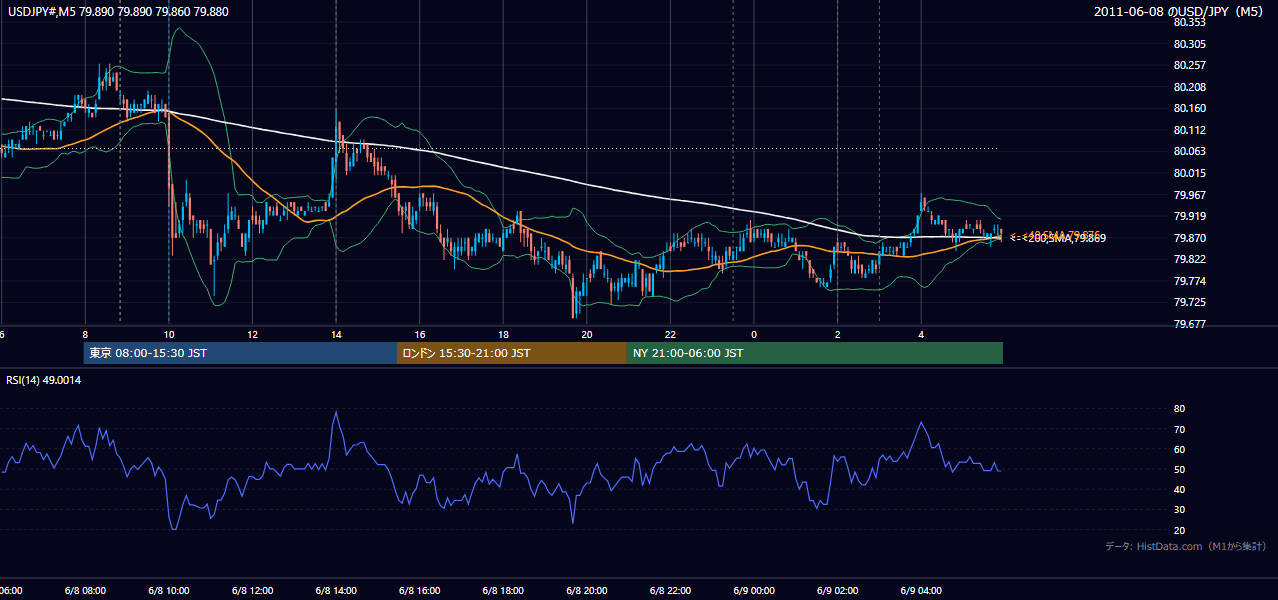1278x600 pixels.
Task: Click the RSI(14) 49.0014 indicator label
Action: [x=43, y=380]
